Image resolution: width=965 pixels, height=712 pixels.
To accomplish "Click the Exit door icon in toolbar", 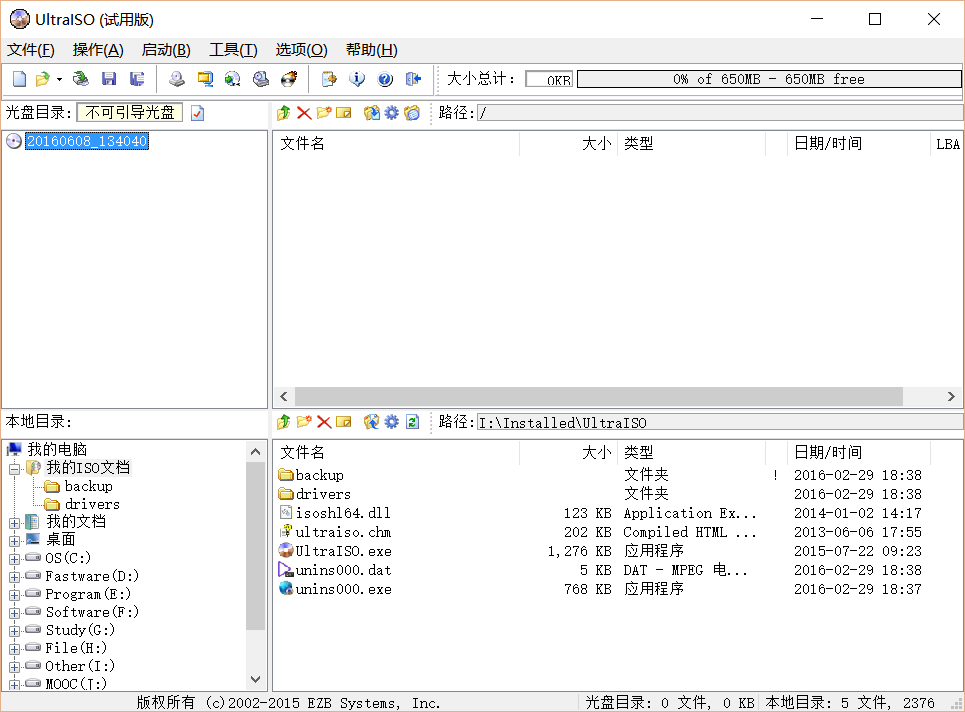I will 413,79.
